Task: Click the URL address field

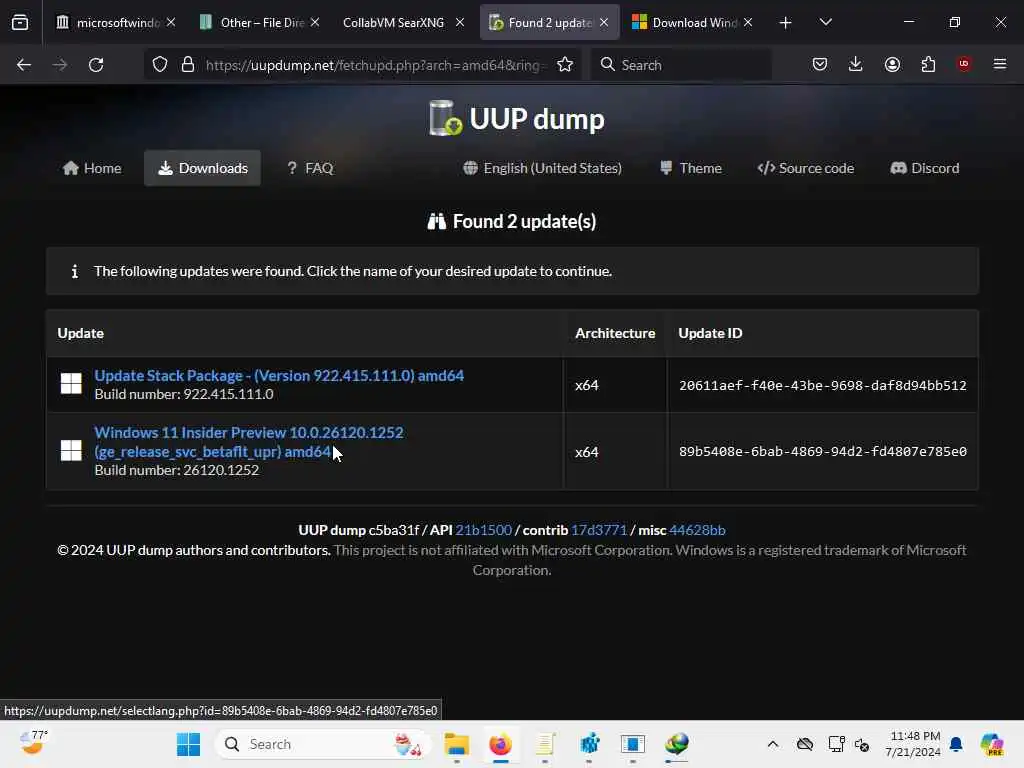Action: [374, 65]
